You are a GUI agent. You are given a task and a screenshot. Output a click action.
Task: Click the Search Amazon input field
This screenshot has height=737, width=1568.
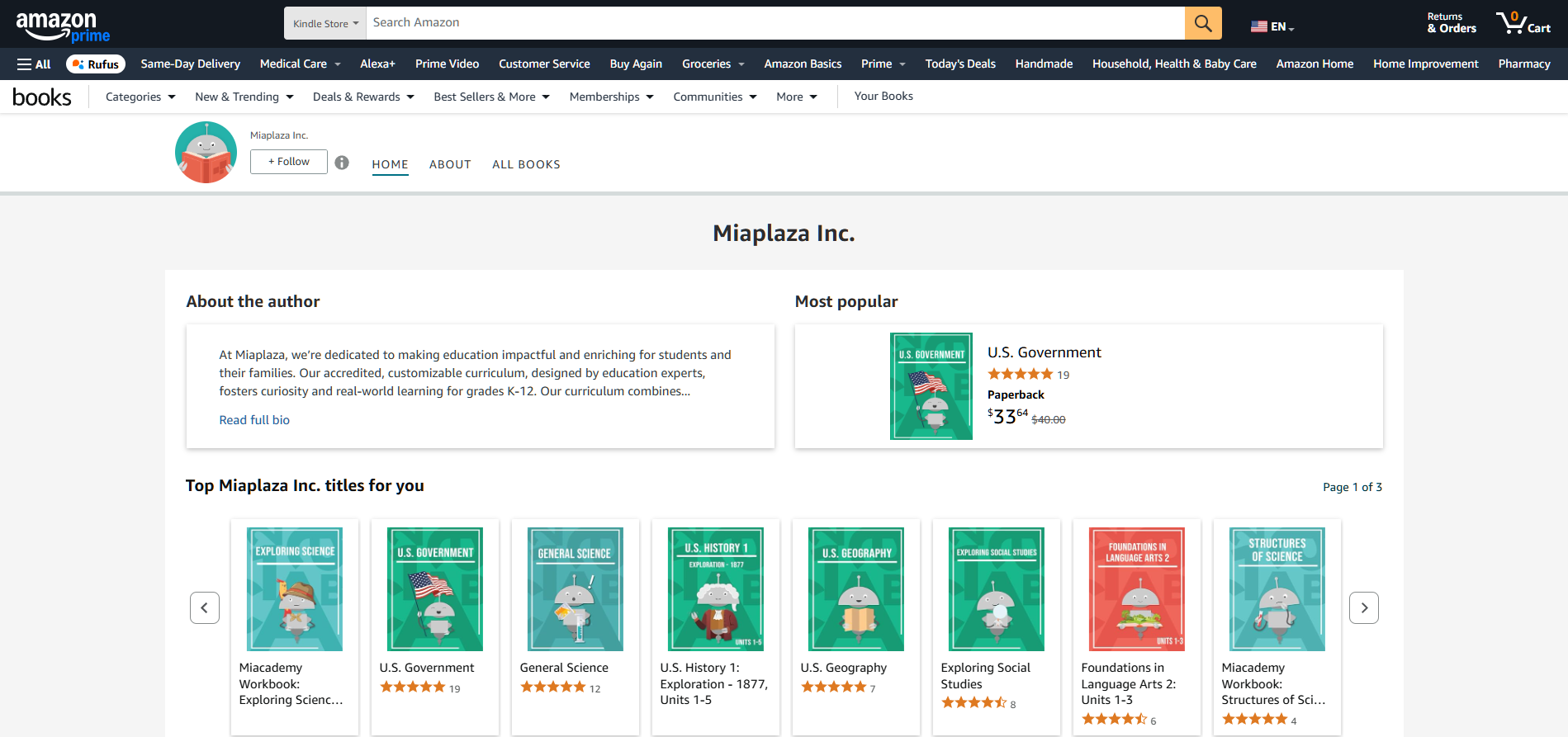775,23
